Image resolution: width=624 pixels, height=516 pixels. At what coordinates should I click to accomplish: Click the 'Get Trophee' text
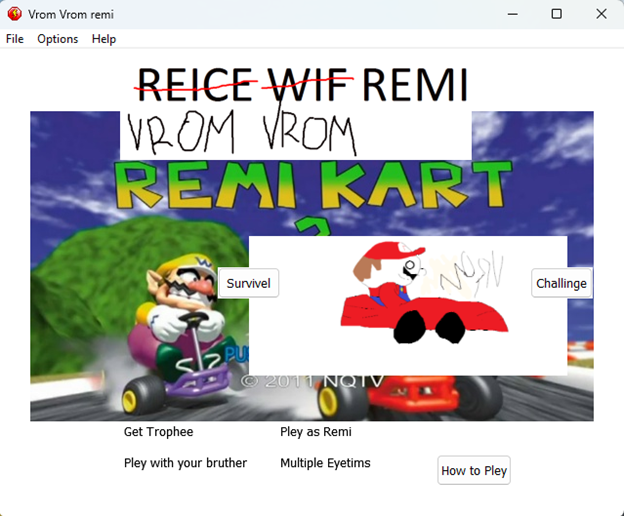click(158, 432)
